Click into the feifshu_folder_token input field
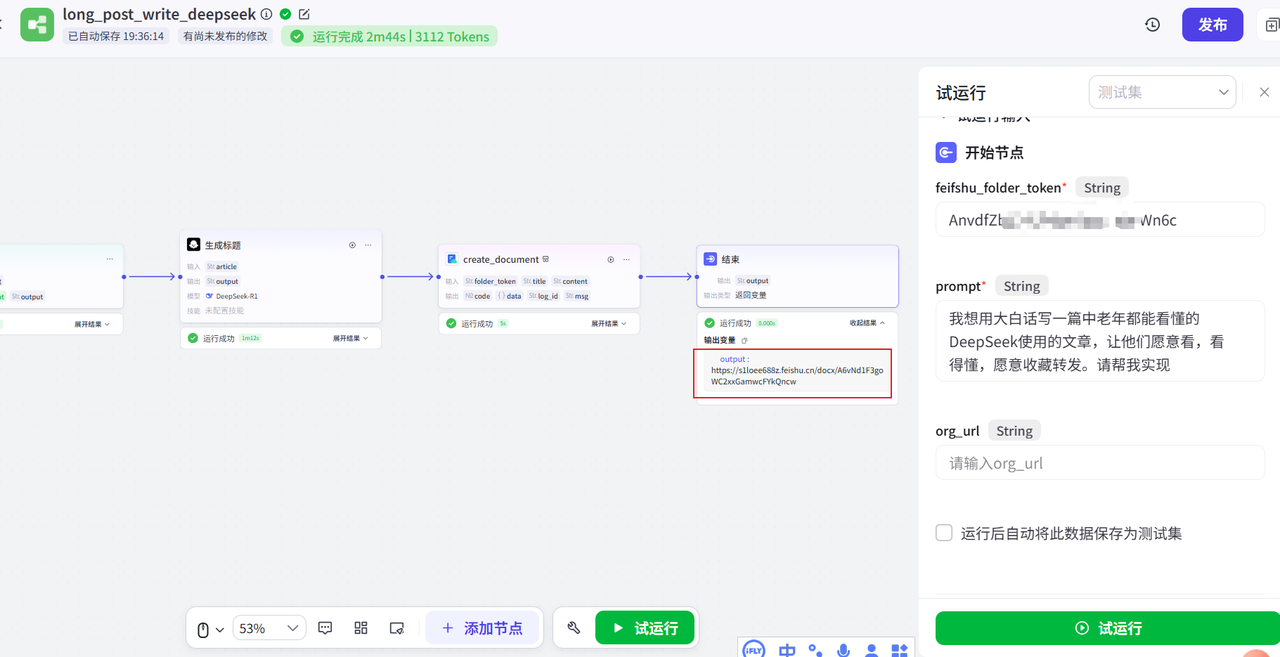Screen dimensions: 1280x657 pos(1100,220)
